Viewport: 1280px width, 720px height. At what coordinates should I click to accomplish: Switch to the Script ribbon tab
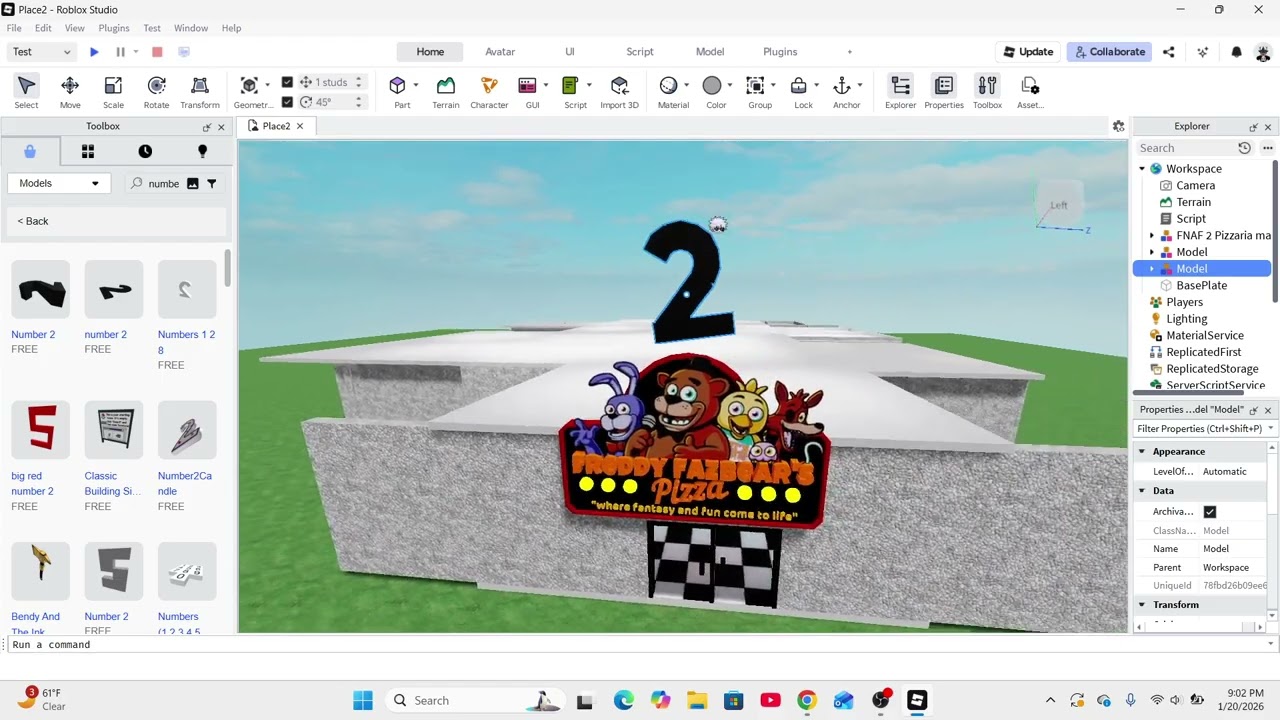[640, 52]
